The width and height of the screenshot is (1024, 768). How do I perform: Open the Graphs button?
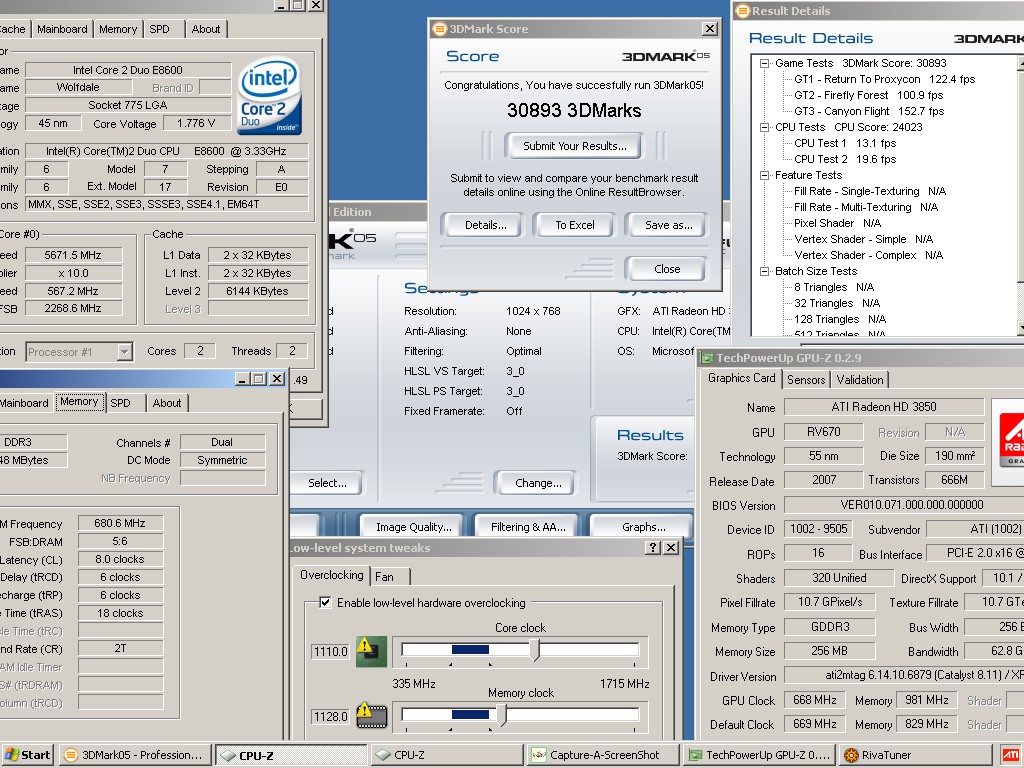(643, 527)
